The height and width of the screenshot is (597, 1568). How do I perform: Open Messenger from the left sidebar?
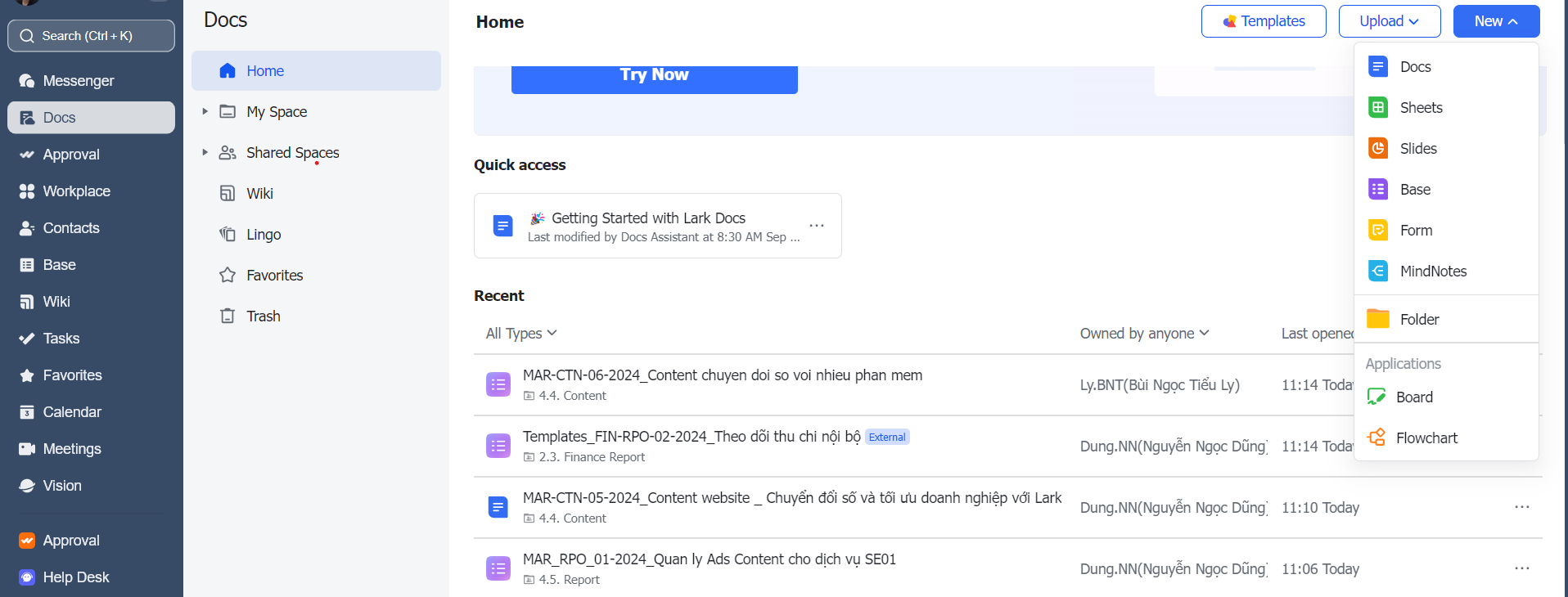pos(91,80)
